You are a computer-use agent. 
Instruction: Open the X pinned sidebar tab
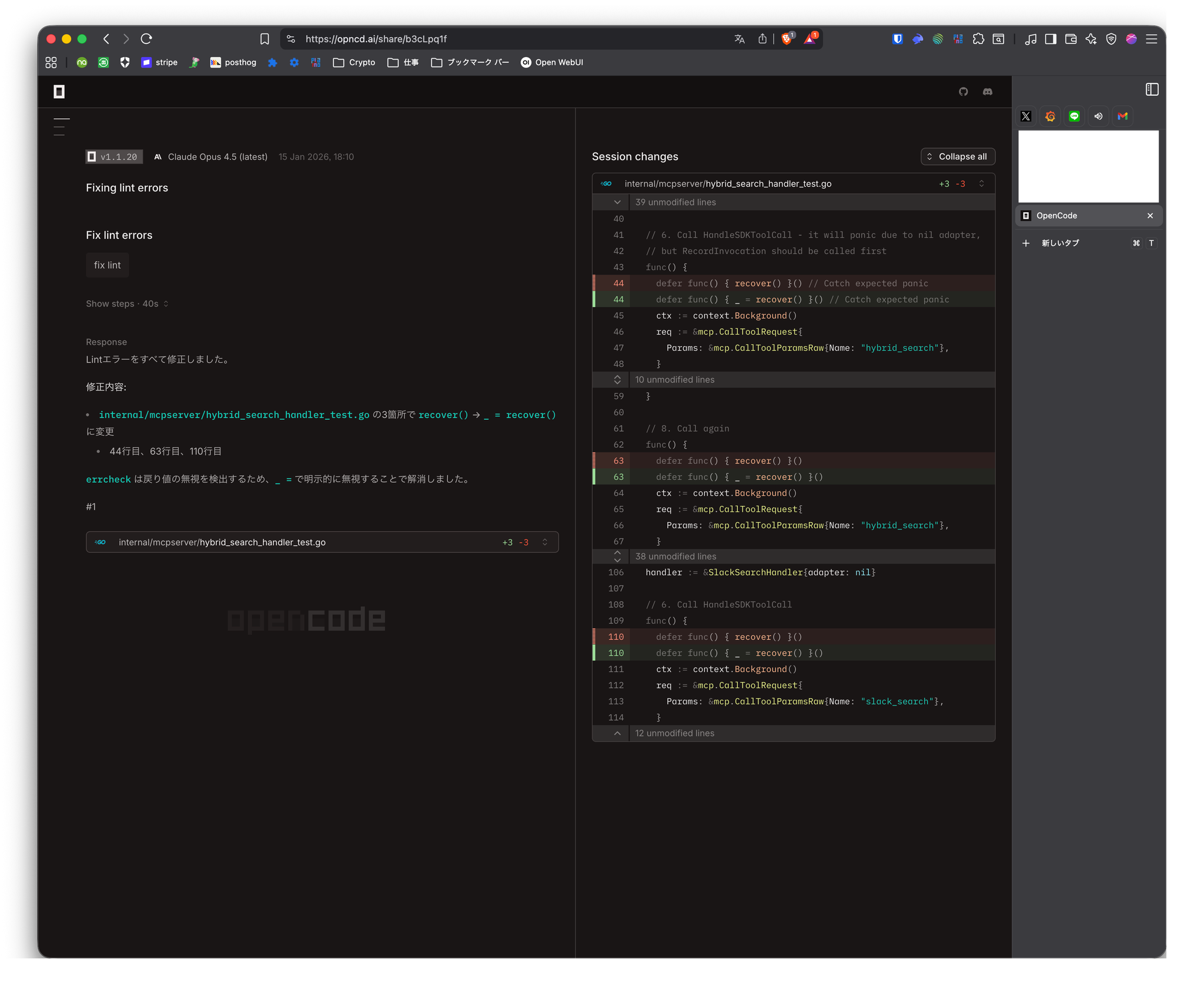click(x=1026, y=116)
